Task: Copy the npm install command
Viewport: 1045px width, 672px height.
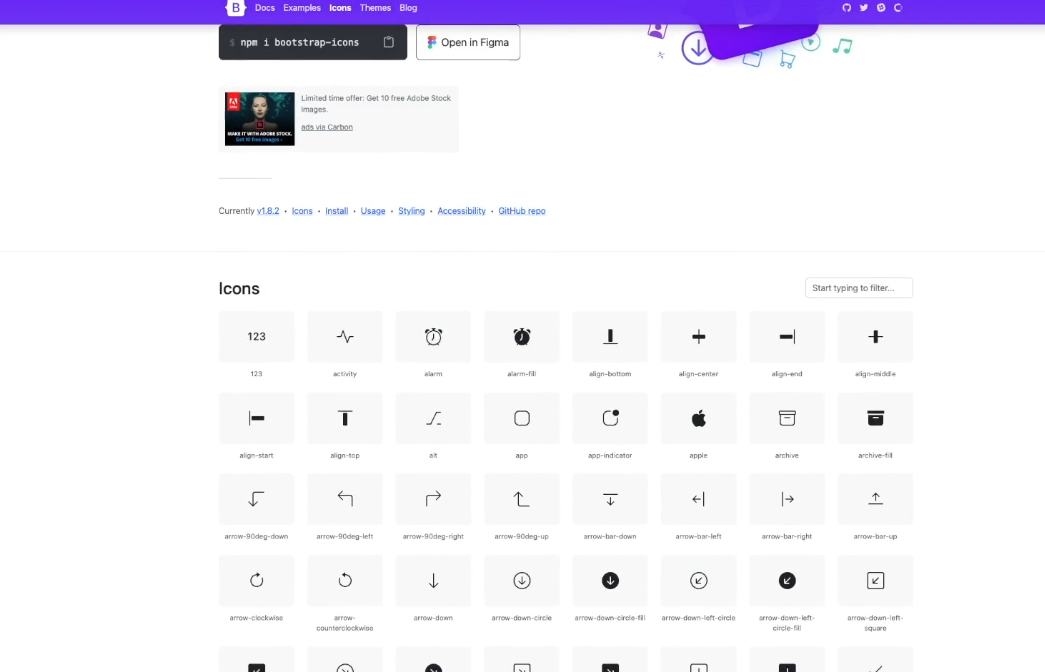Action: pyautogui.click(x=389, y=42)
